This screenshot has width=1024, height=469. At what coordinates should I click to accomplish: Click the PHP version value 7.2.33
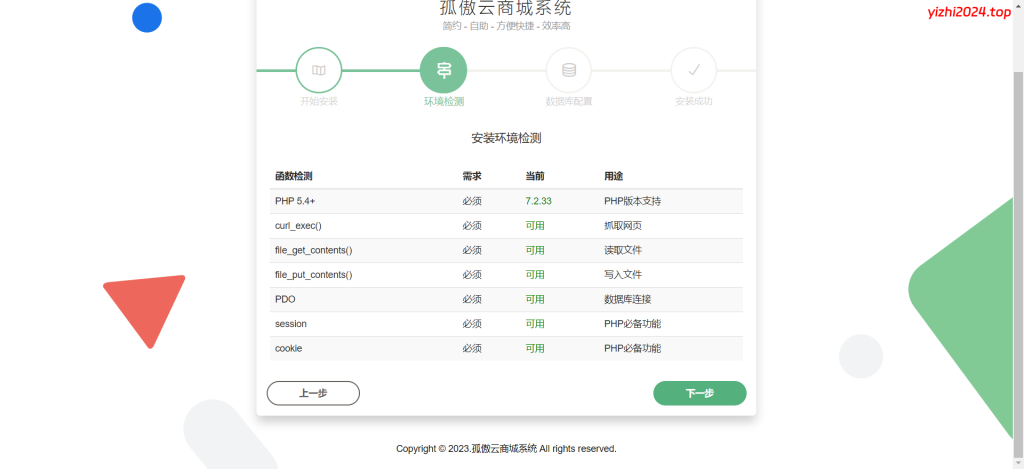coord(538,201)
